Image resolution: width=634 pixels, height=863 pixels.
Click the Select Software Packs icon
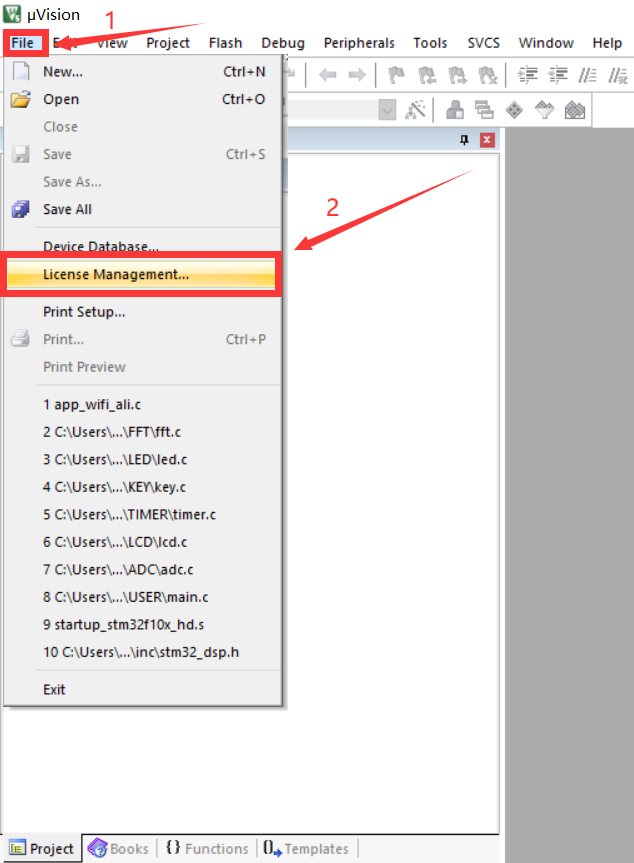pyautogui.click(x=544, y=110)
